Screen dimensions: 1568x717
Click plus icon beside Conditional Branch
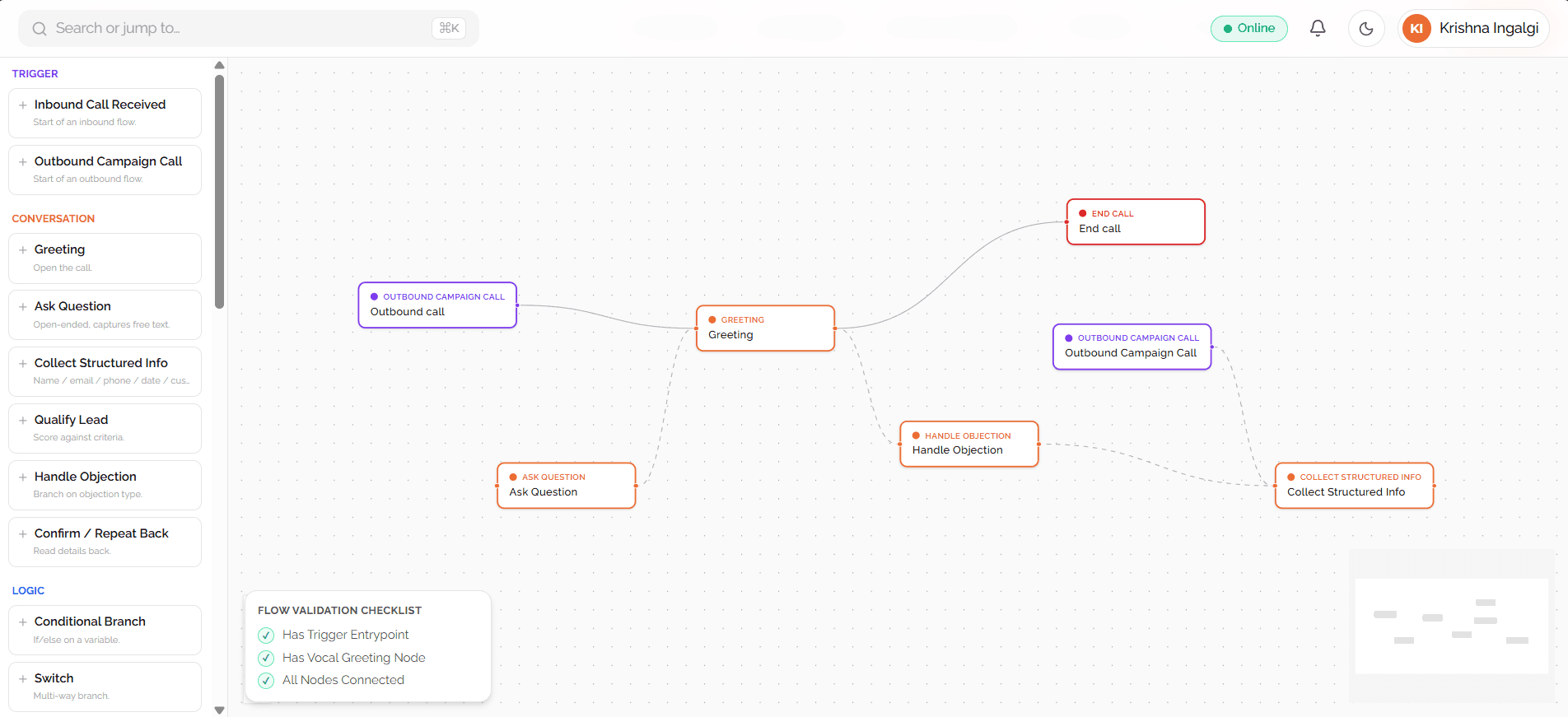23,622
